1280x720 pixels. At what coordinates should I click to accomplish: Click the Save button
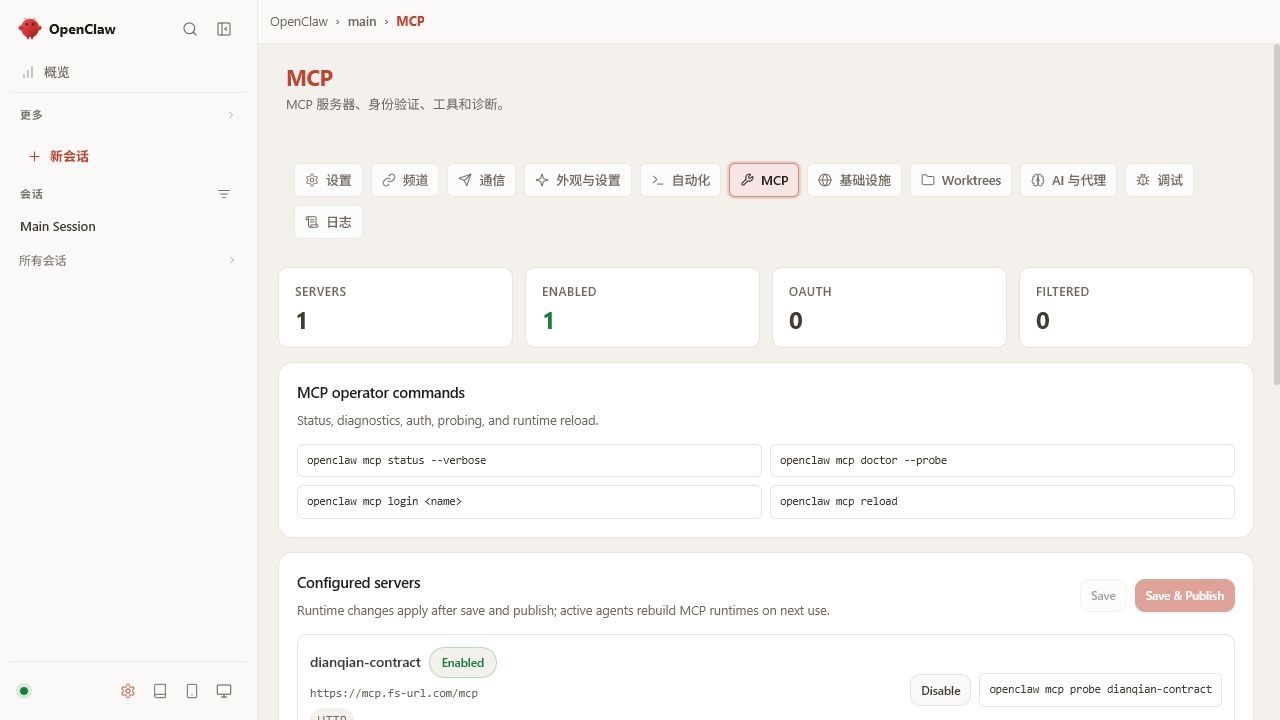1103,596
